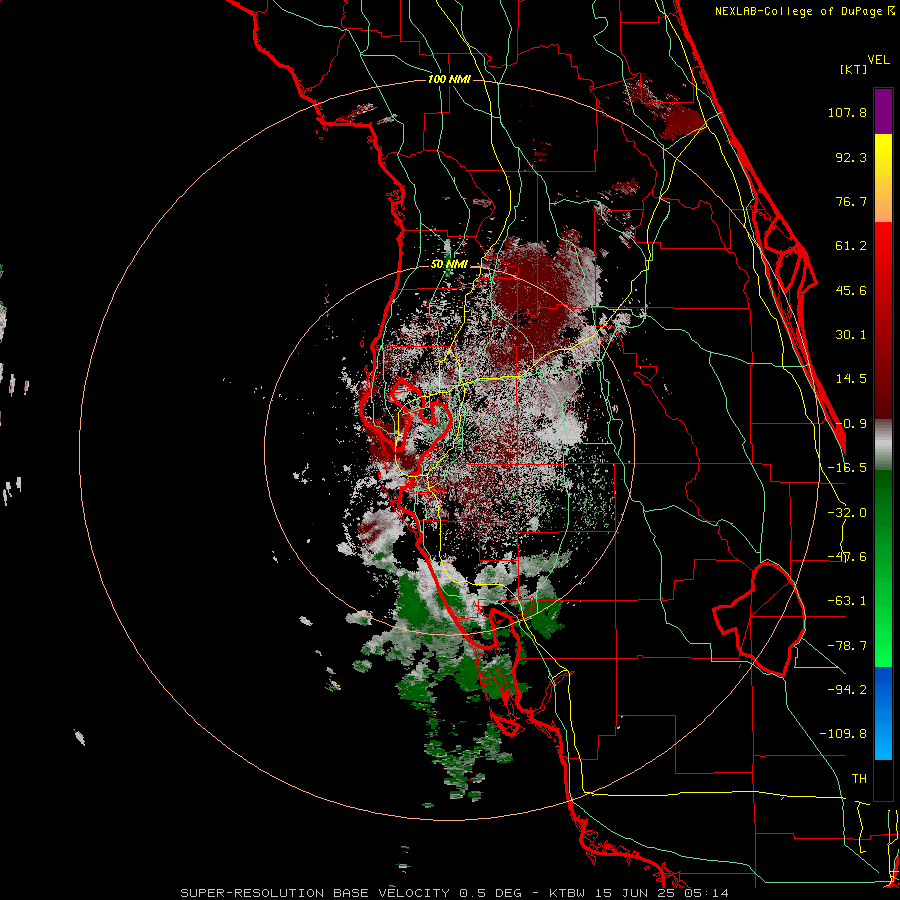Viewport: 900px width, 900px height.
Task: Click the 45.6 scale value
Action: click(851, 290)
